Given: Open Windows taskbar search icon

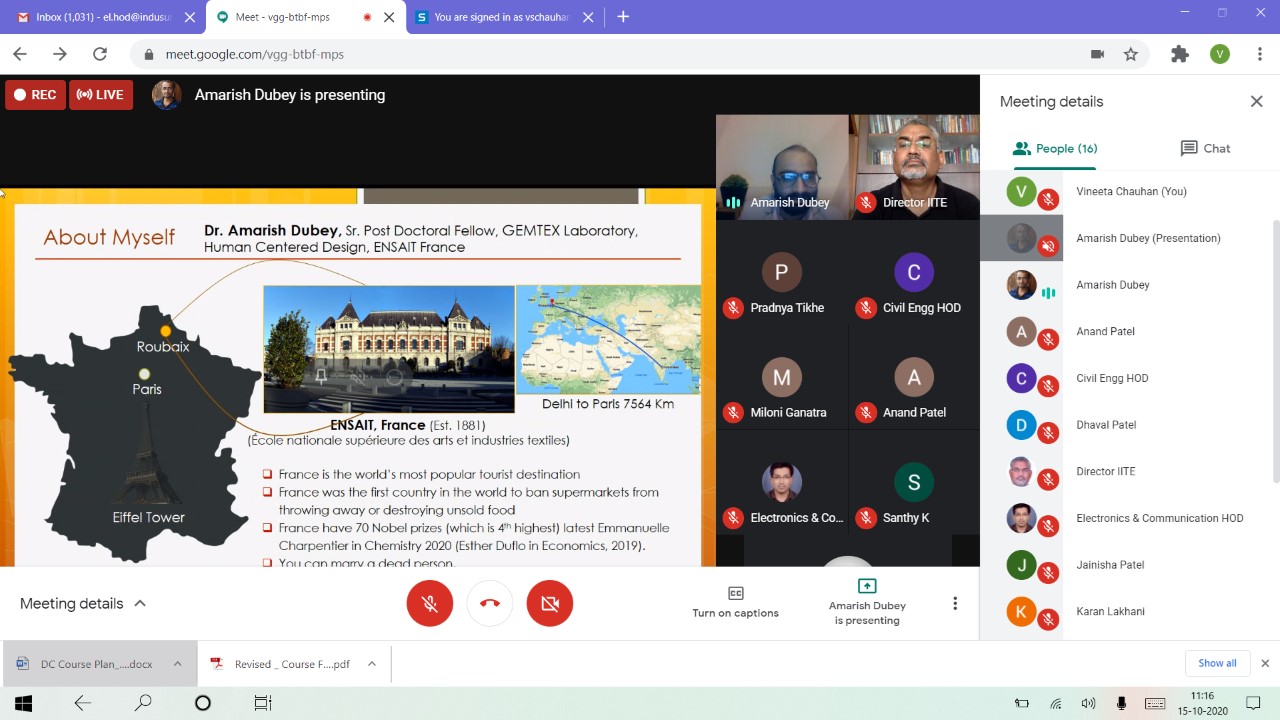Looking at the screenshot, I should click(x=143, y=703).
